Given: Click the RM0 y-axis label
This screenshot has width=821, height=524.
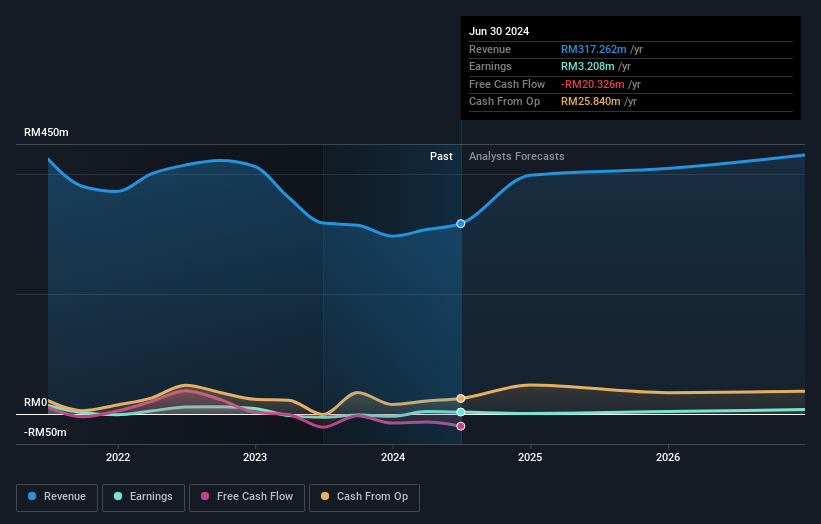Looking at the screenshot, I should [36, 402].
